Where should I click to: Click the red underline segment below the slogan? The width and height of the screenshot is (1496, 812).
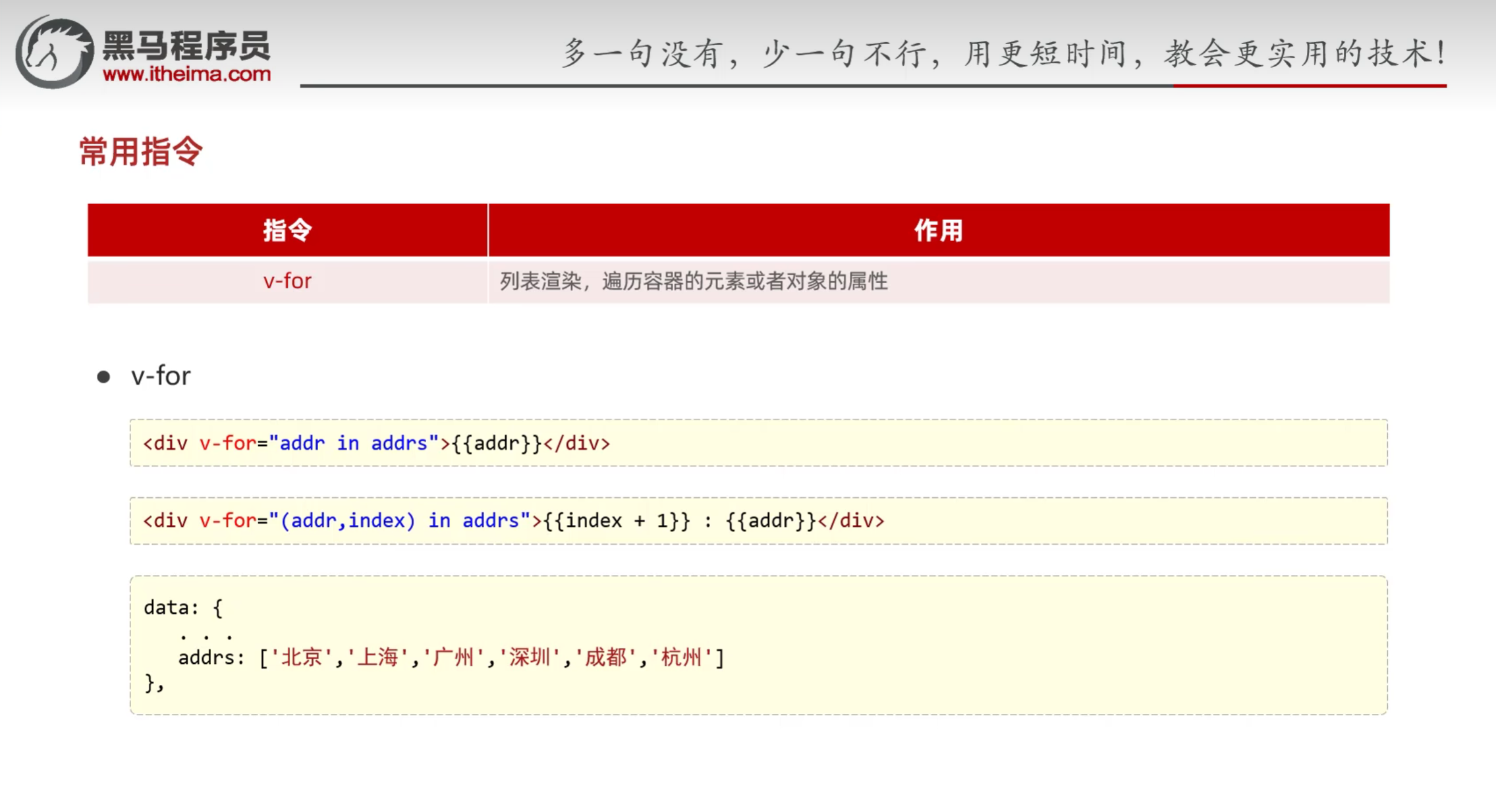coord(1309,86)
